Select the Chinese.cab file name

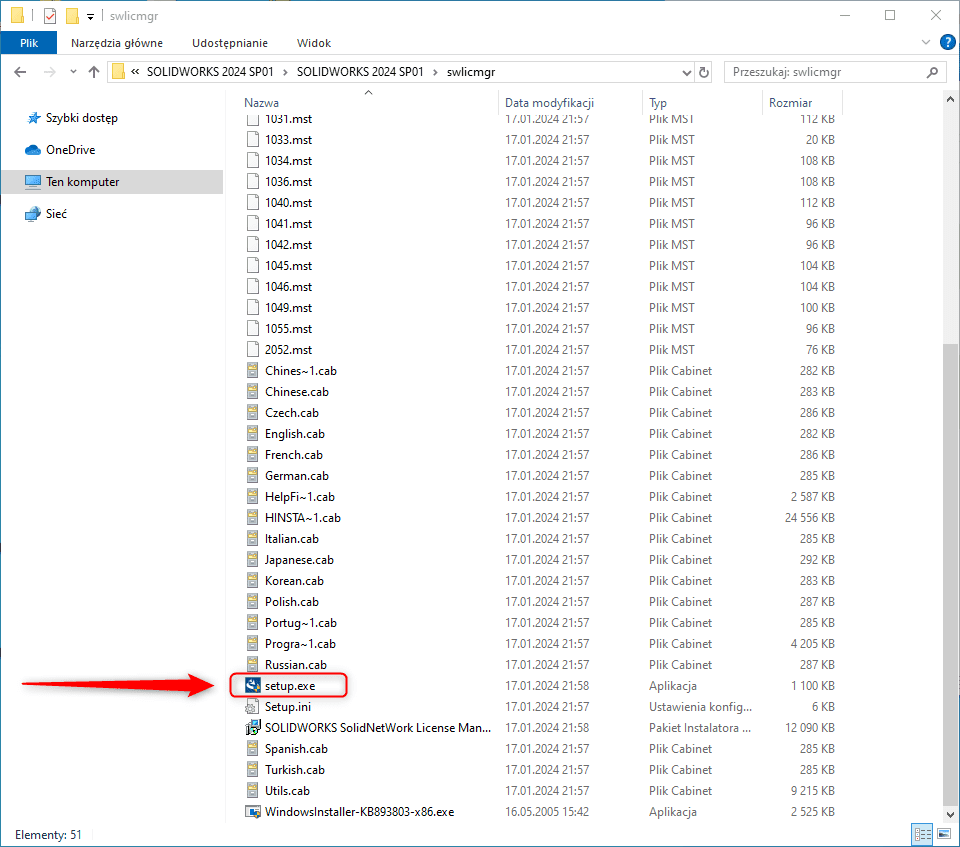point(297,392)
